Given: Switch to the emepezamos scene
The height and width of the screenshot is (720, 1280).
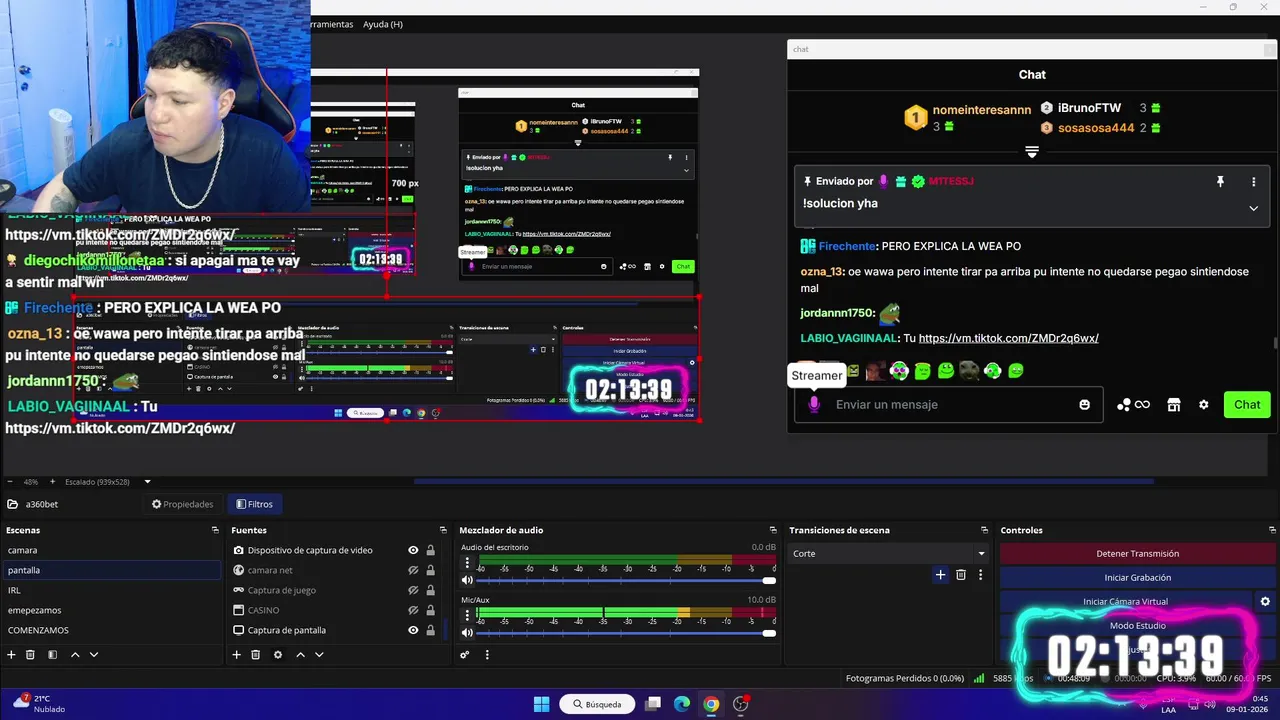Looking at the screenshot, I should tap(110, 610).
